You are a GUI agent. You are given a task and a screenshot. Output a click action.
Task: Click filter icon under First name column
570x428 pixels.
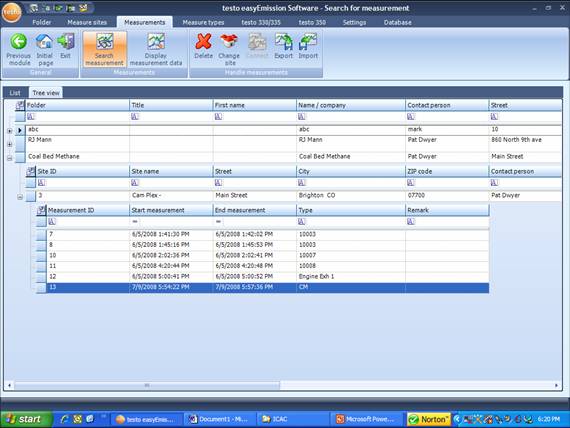pyautogui.click(x=218, y=116)
